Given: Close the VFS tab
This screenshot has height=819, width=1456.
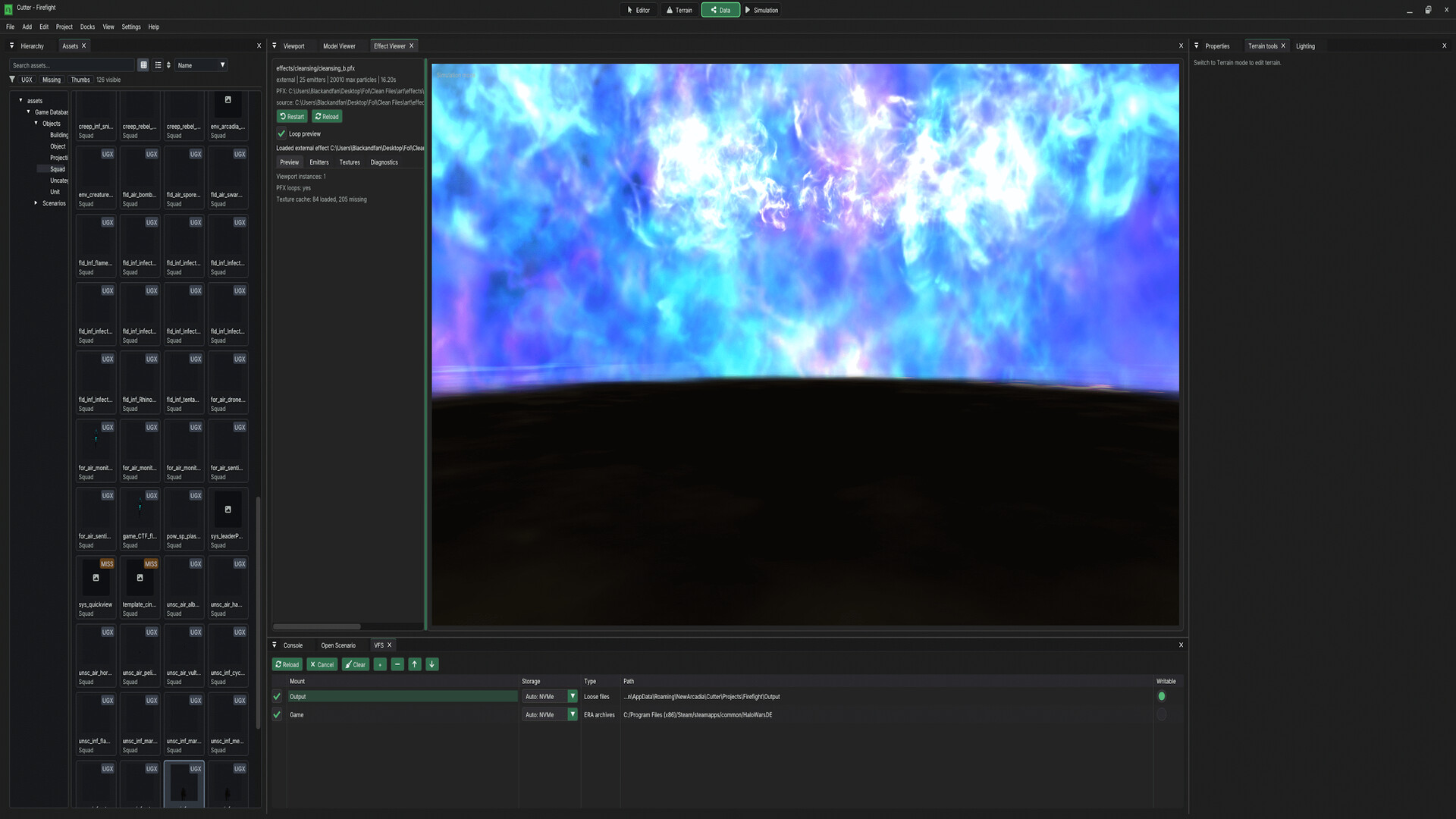Looking at the screenshot, I should click(x=390, y=645).
